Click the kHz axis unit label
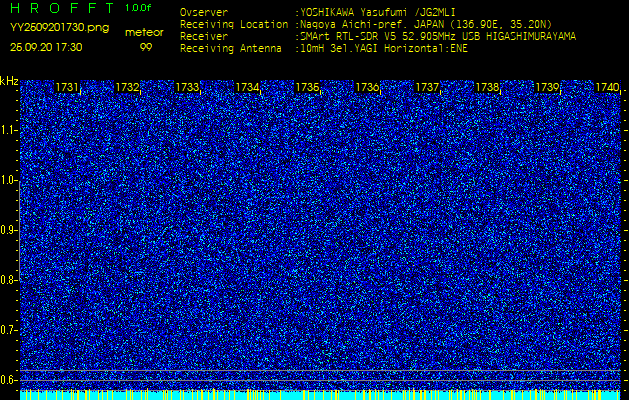This screenshot has width=629, height=400. 9,81
